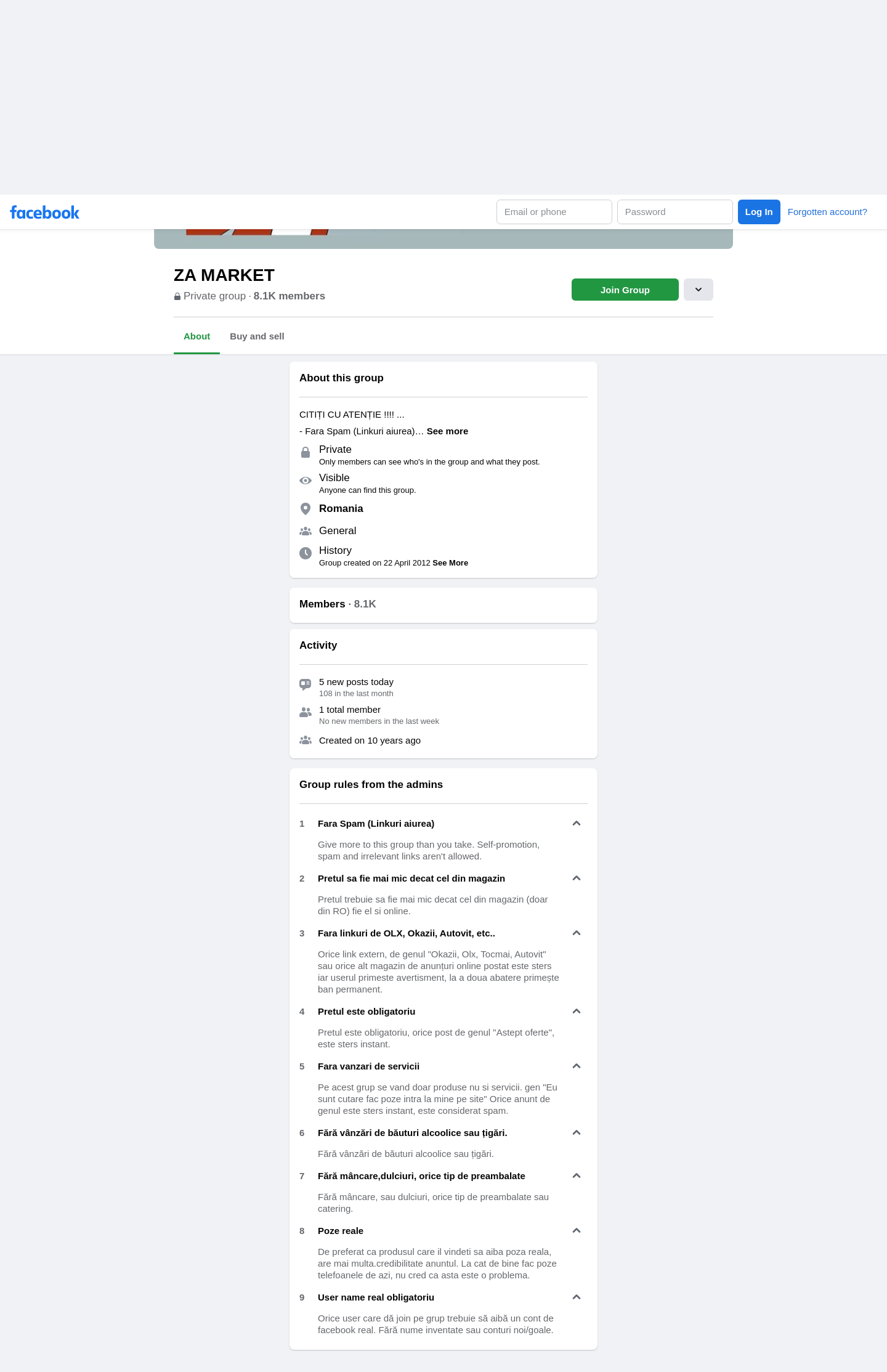The height and width of the screenshot is (1372, 887).
Task: Click the location pin icon beside Romania
Action: coord(306,509)
